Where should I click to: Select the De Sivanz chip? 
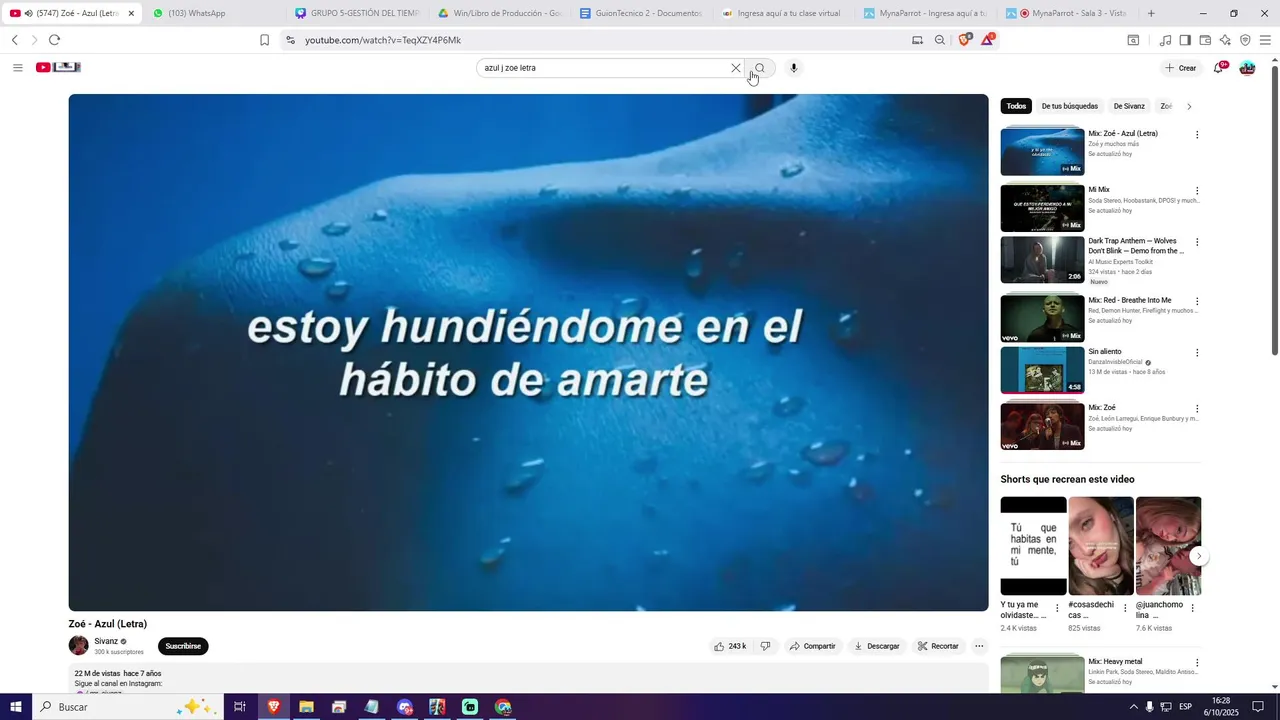click(x=1129, y=106)
